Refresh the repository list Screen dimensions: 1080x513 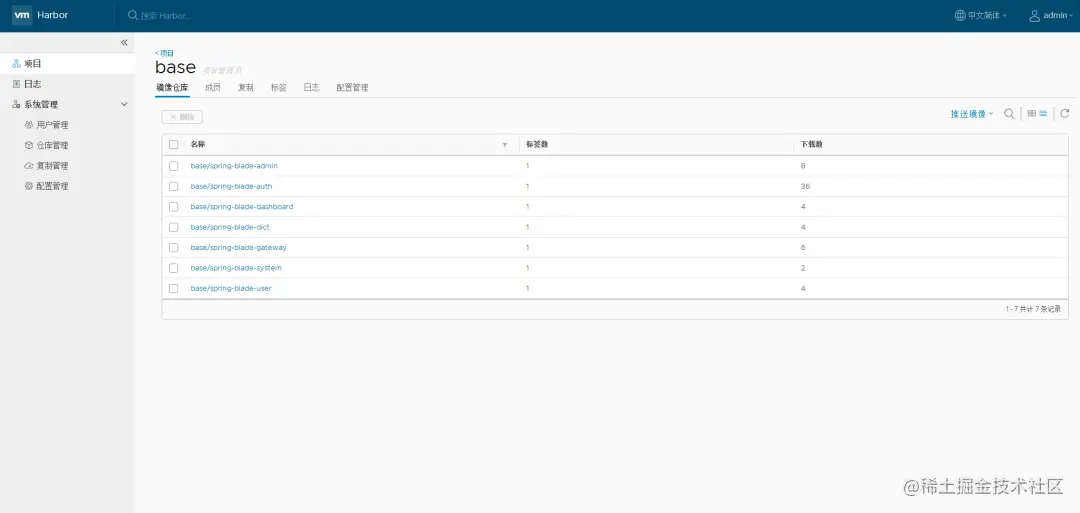pyautogui.click(x=1065, y=114)
